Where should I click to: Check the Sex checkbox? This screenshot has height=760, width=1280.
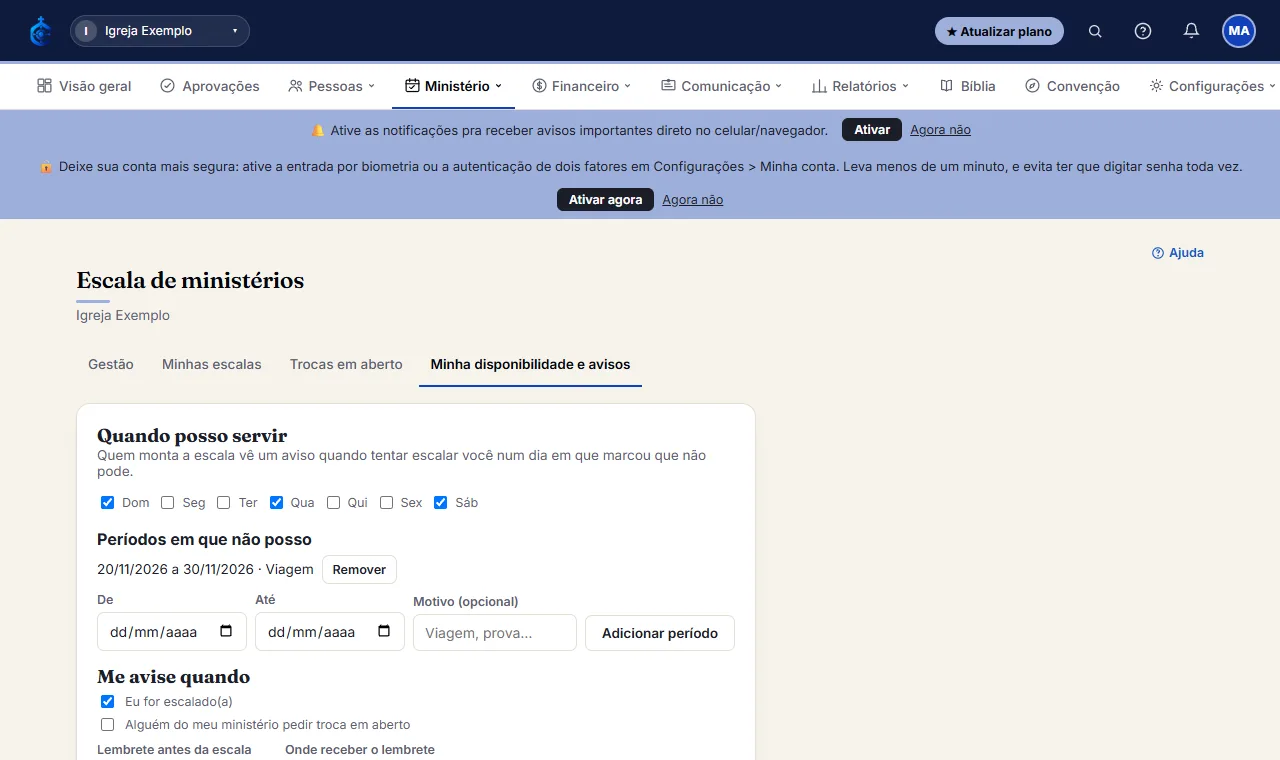[x=387, y=502]
